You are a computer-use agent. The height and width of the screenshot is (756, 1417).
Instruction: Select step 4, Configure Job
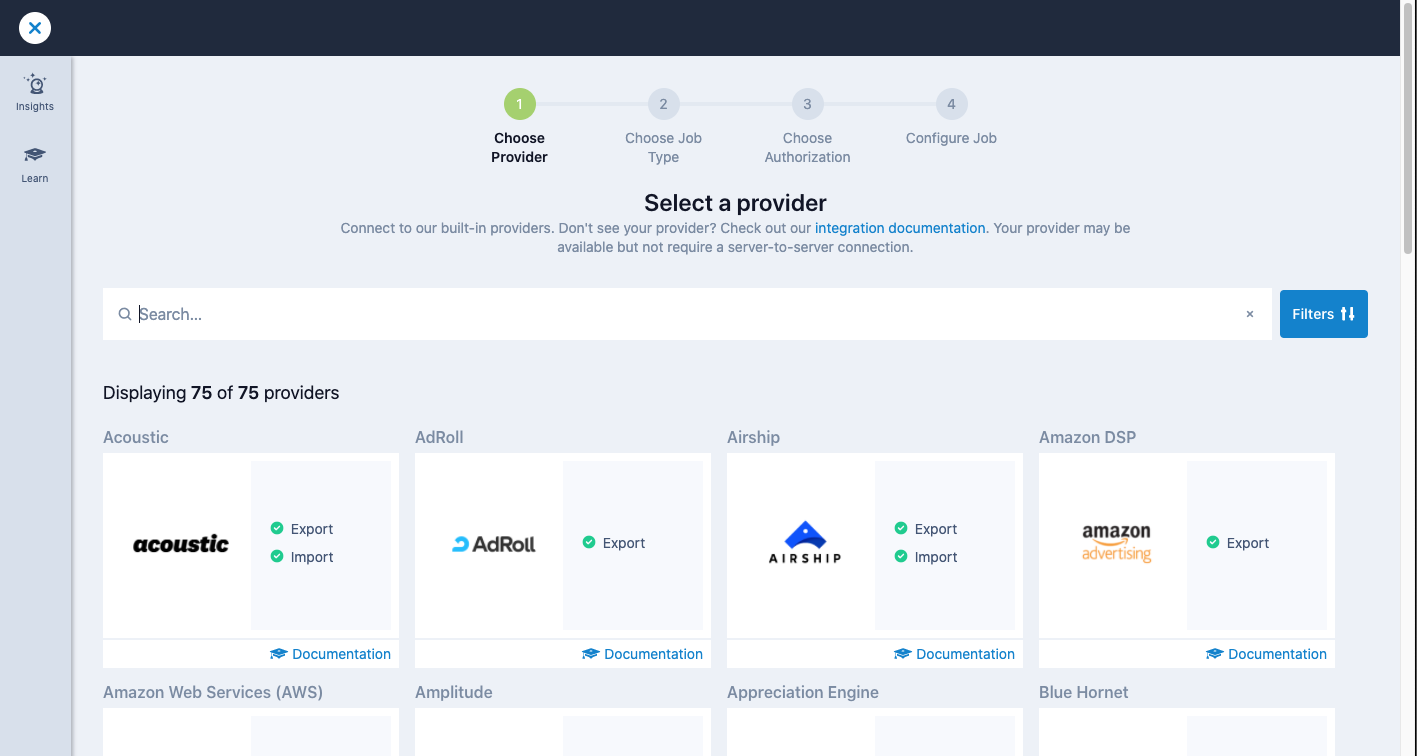click(x=951, y=104)
